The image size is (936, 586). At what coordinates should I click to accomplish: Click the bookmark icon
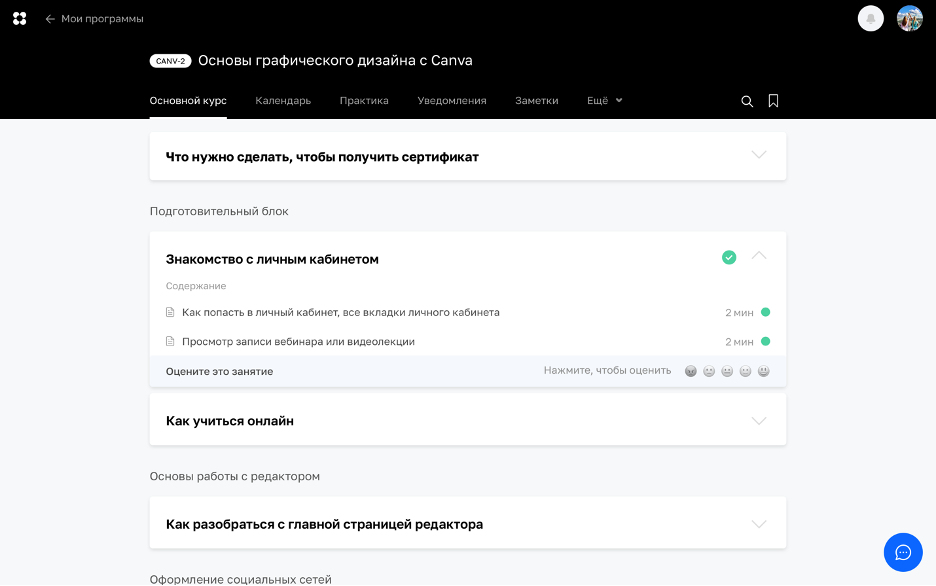click(773, 101)
